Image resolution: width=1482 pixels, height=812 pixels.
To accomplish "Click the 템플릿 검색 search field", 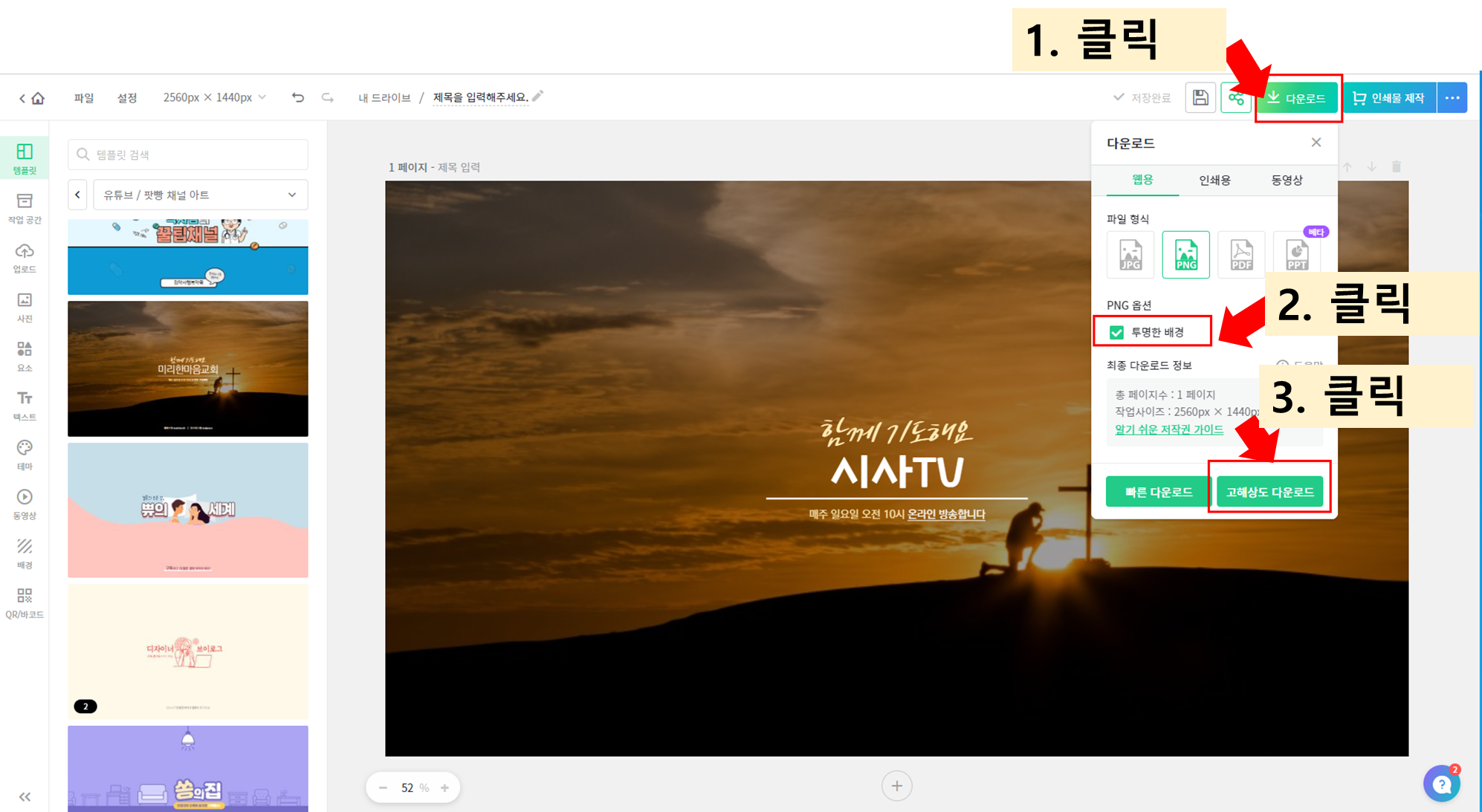I will 188,155.
